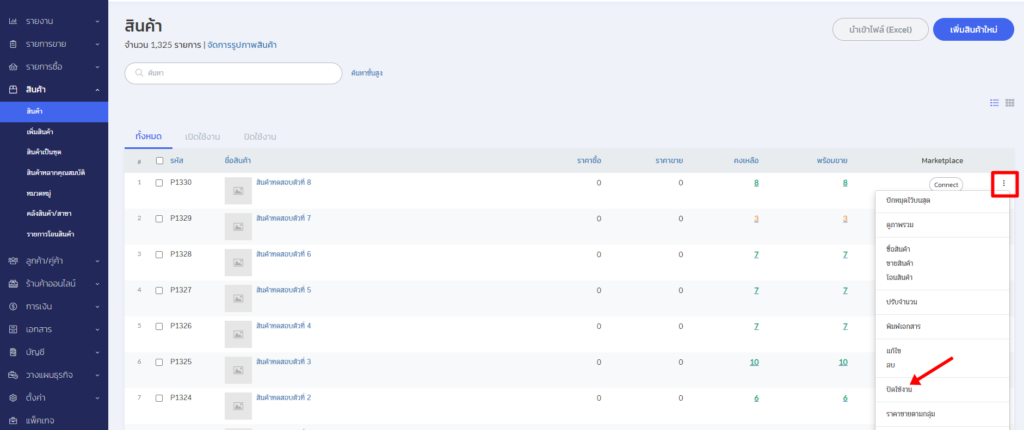The width and height of the screenshot is (1024, 430).
Task: Click thumbnail image of สินค้าทดสอบตัวที่ 7
Action: 238,225
